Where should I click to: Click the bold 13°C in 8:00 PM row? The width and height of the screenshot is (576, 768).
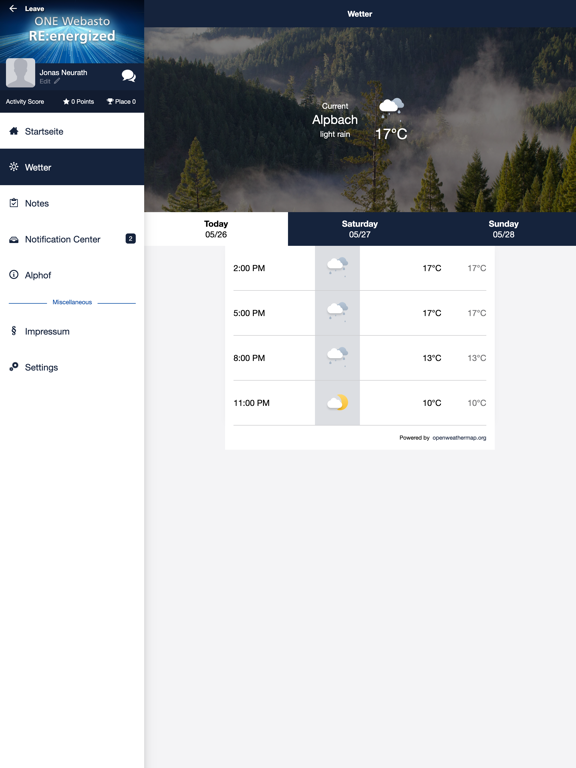[432, 358]
